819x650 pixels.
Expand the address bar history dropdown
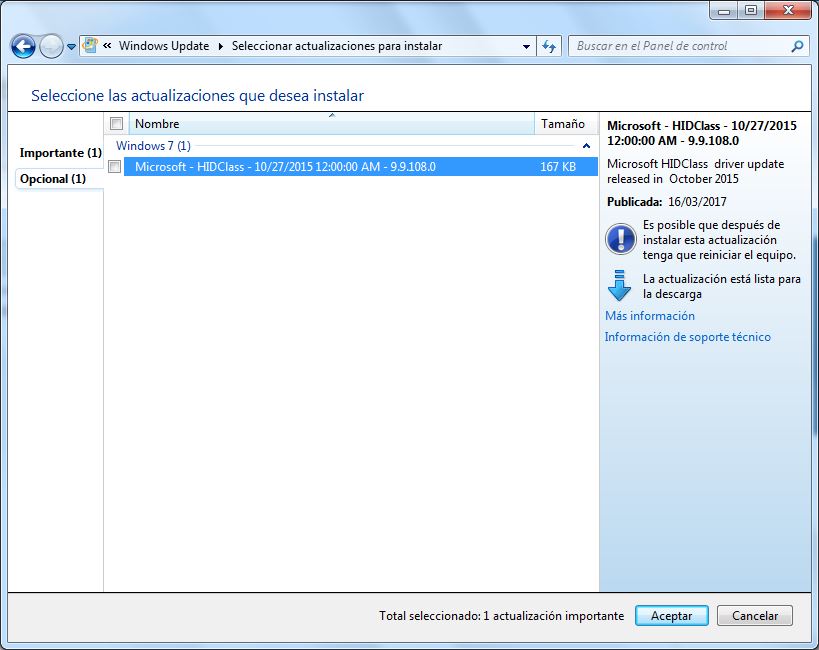pyautogui.click(x=526, y=46)
